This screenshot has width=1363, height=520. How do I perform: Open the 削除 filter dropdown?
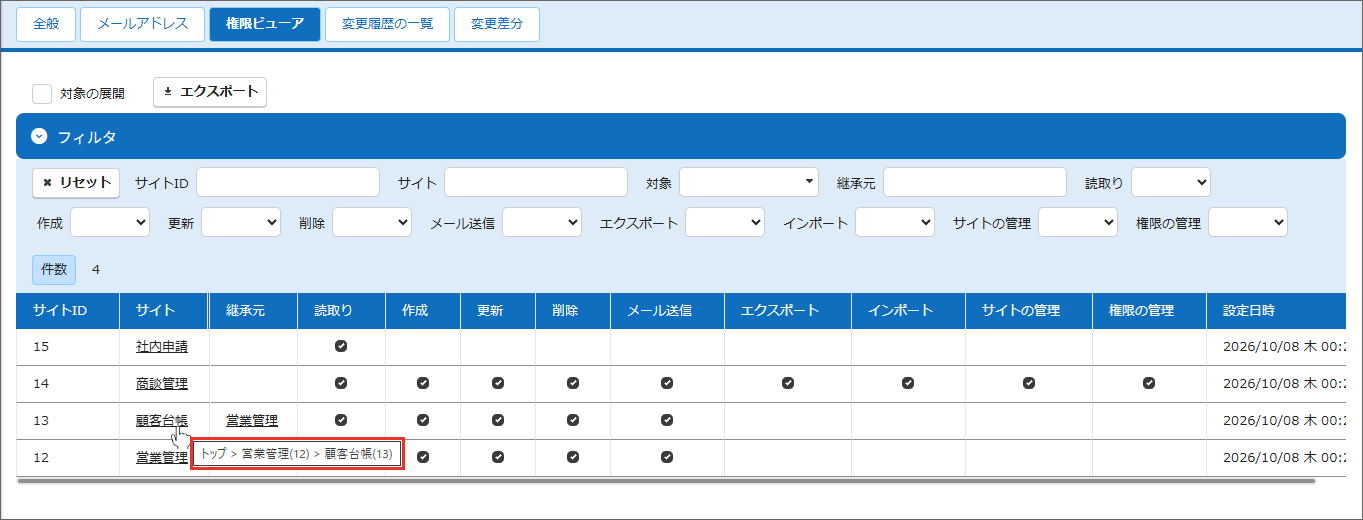[x=372, y=222]
